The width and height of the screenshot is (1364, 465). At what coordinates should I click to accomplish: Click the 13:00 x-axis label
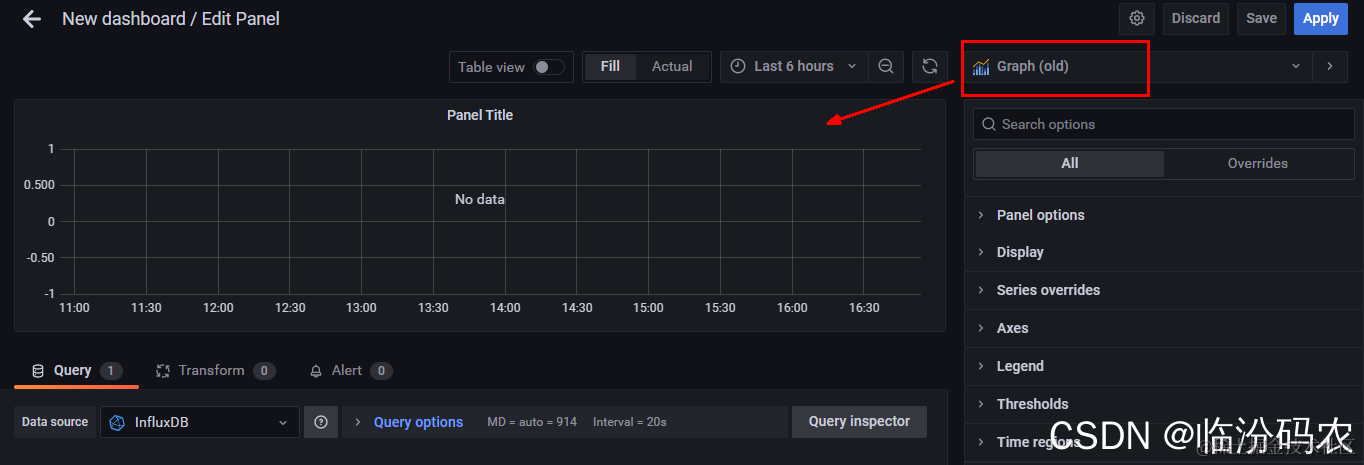point(361,308)
